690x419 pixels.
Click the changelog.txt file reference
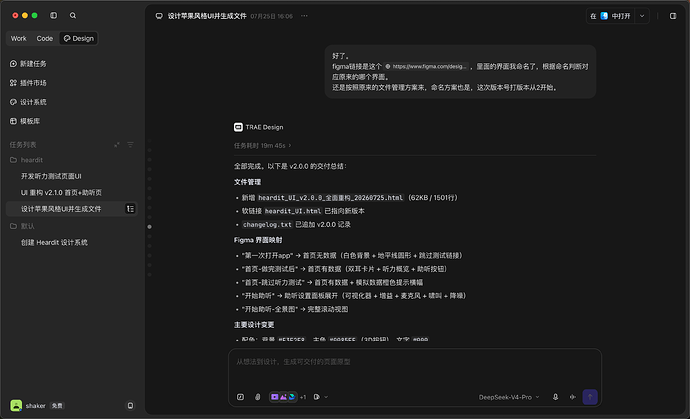point(267,224)
